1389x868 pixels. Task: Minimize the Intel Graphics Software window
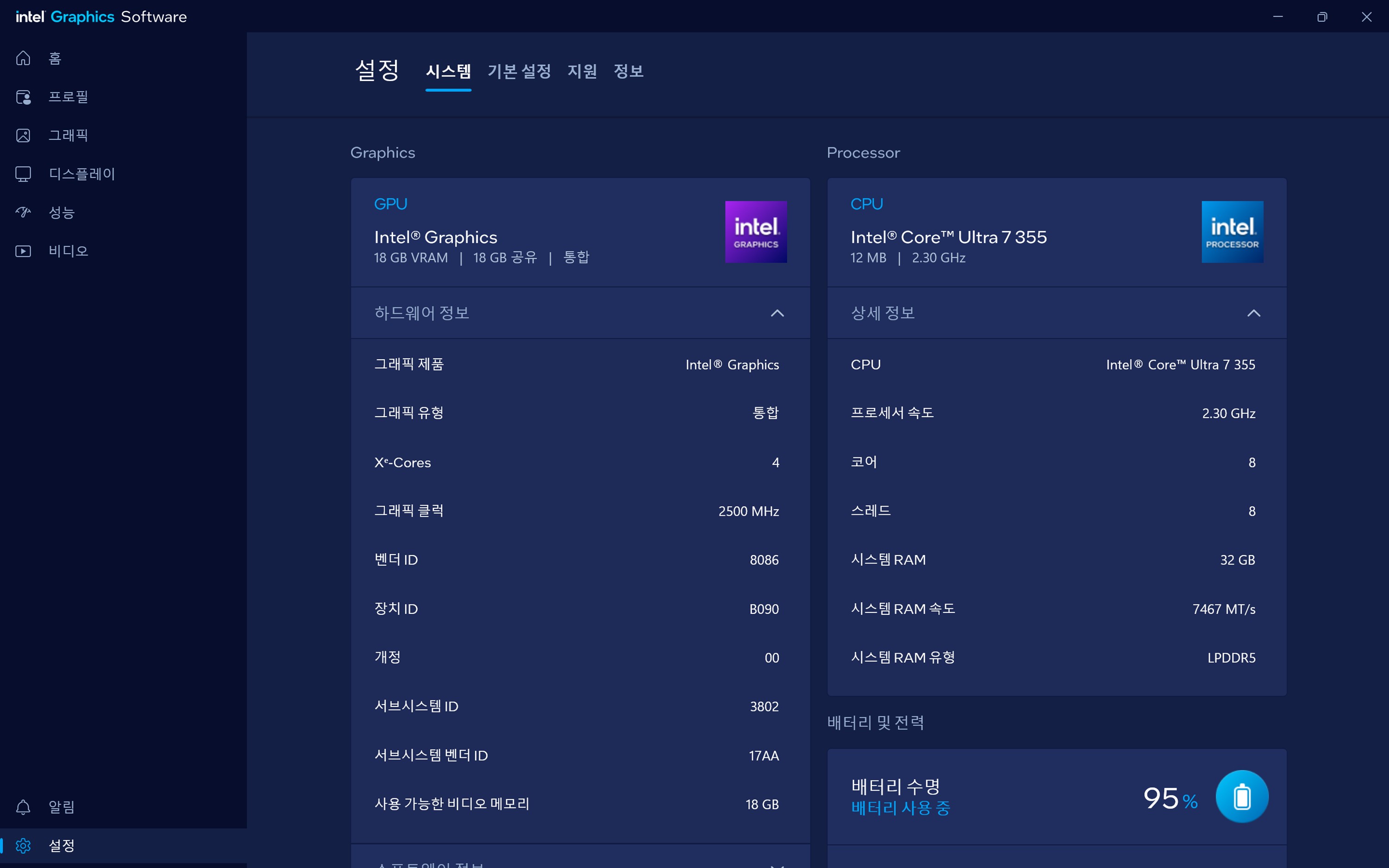point(1278,17)
